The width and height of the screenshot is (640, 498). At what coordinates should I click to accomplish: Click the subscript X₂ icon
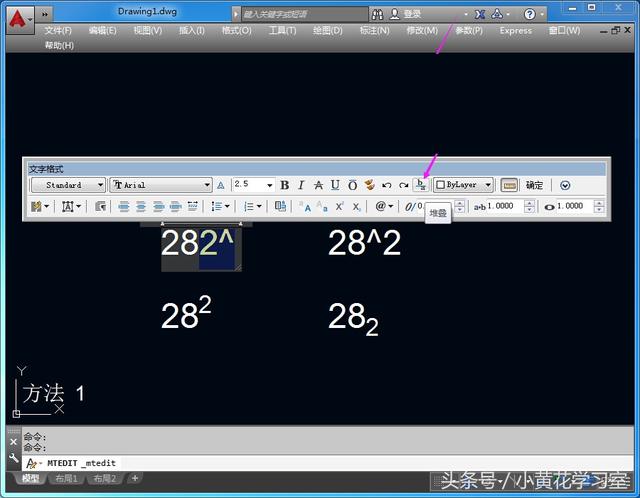[355, 206]
